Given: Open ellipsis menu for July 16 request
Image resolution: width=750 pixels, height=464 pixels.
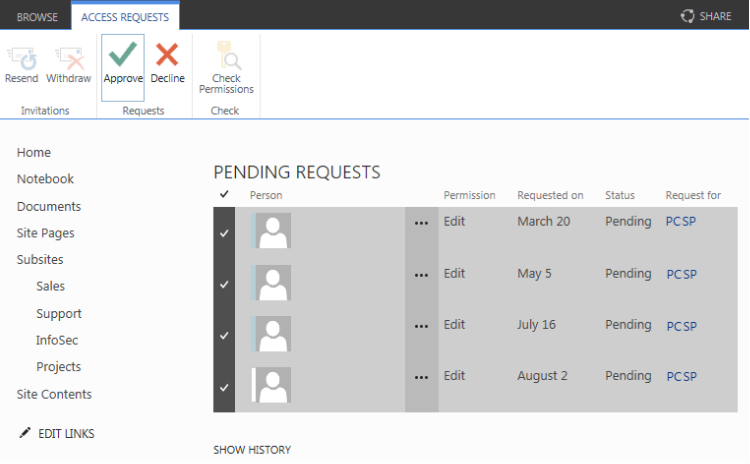Looking at the screenshot, I should coord(421,327).
